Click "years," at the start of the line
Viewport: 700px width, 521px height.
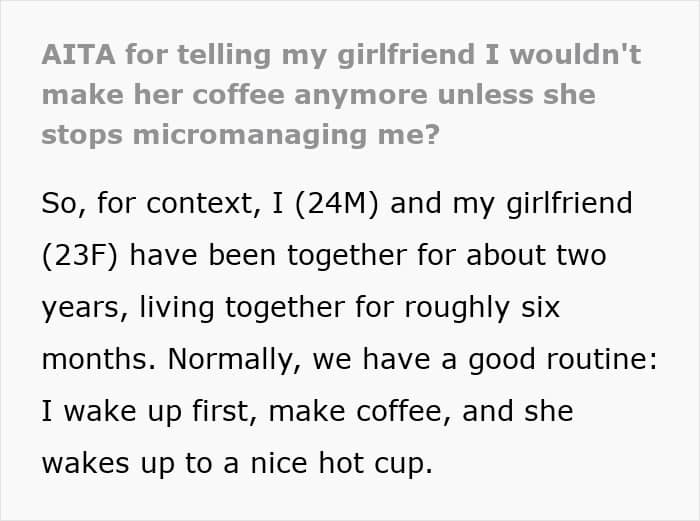[x=85, y=309]
